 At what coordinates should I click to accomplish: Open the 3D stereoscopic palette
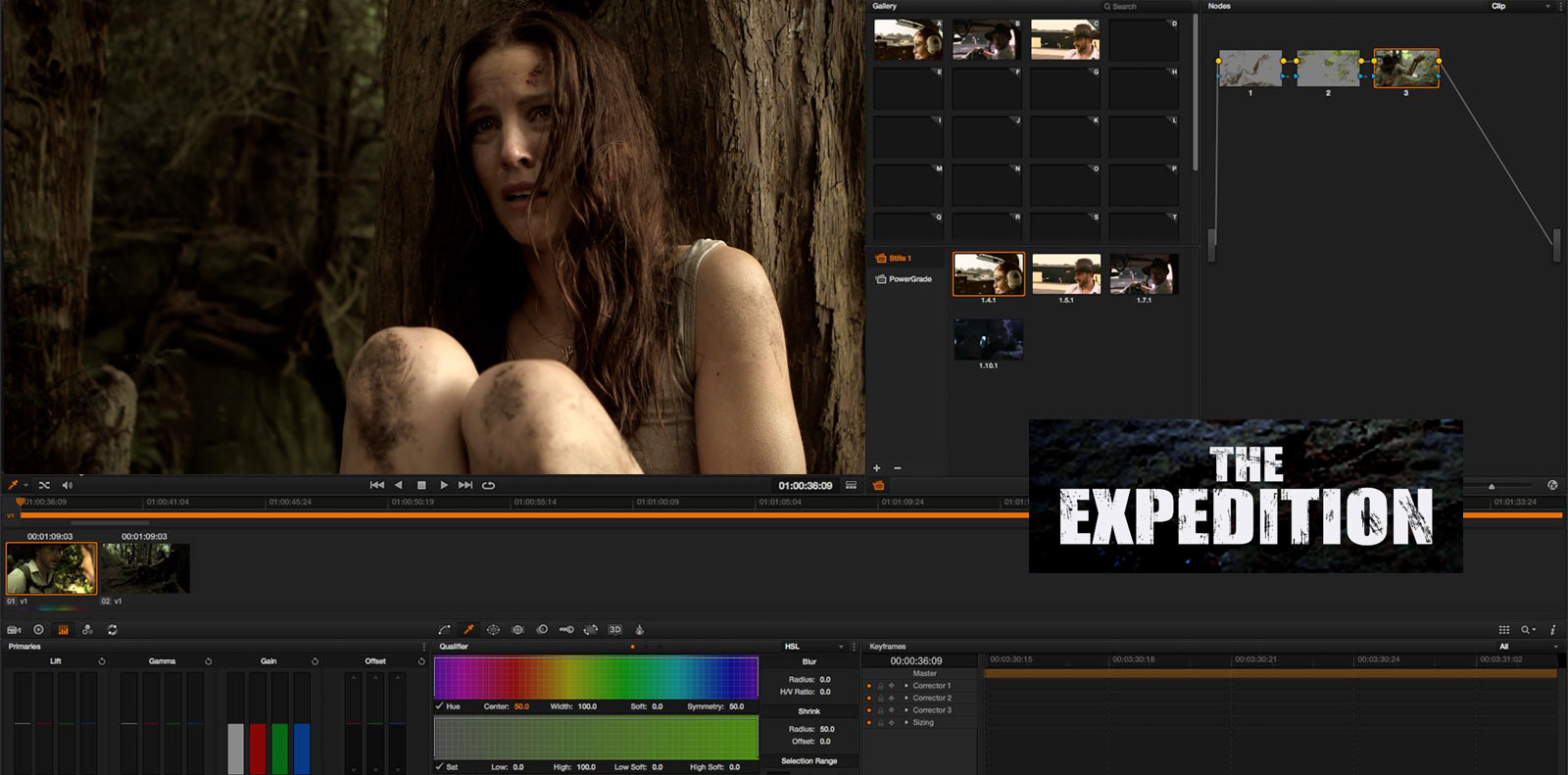[x=615, y=630]
